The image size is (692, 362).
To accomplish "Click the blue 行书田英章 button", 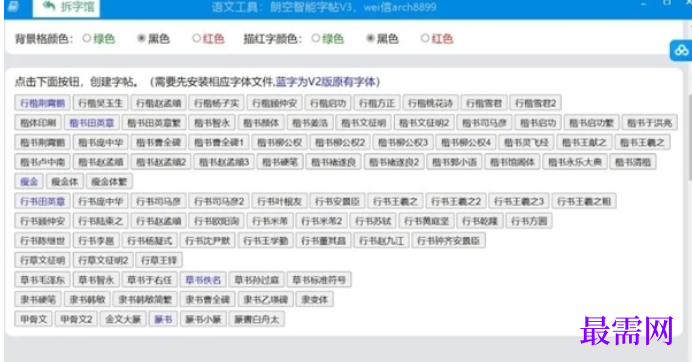I will tap(42, 201).
